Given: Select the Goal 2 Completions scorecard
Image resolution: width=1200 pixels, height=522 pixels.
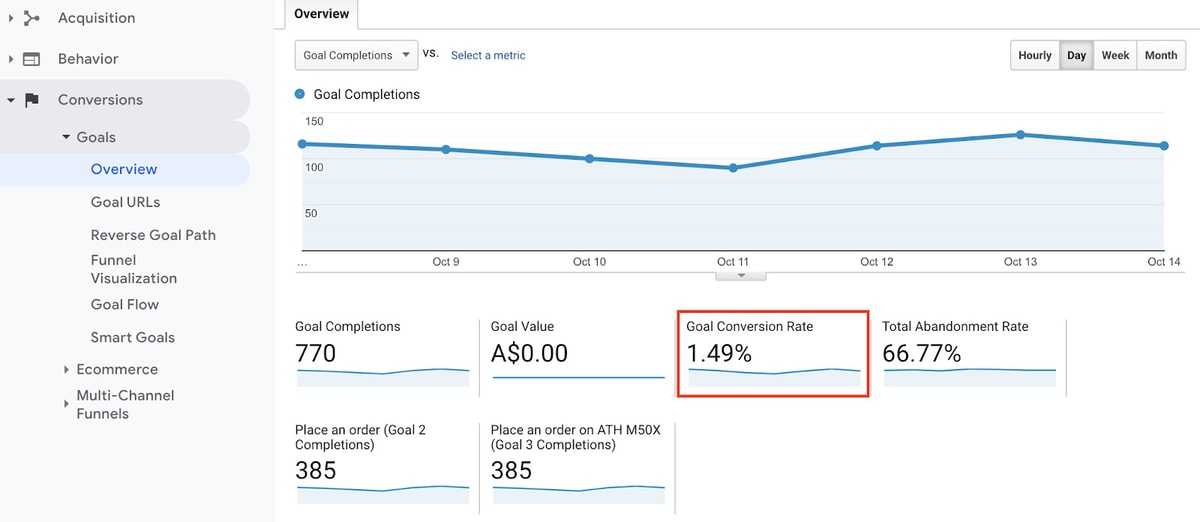Looking at the screenshot, I should click(383, 465).
